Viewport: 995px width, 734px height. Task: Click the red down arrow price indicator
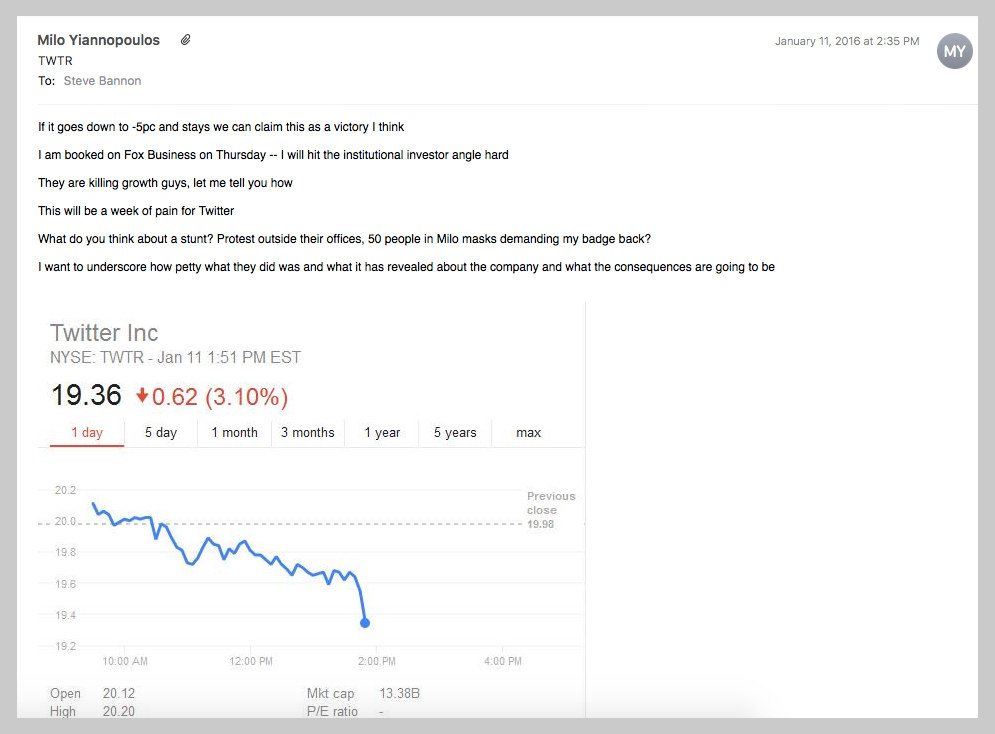pyautogui.click(x=142, y=396)
